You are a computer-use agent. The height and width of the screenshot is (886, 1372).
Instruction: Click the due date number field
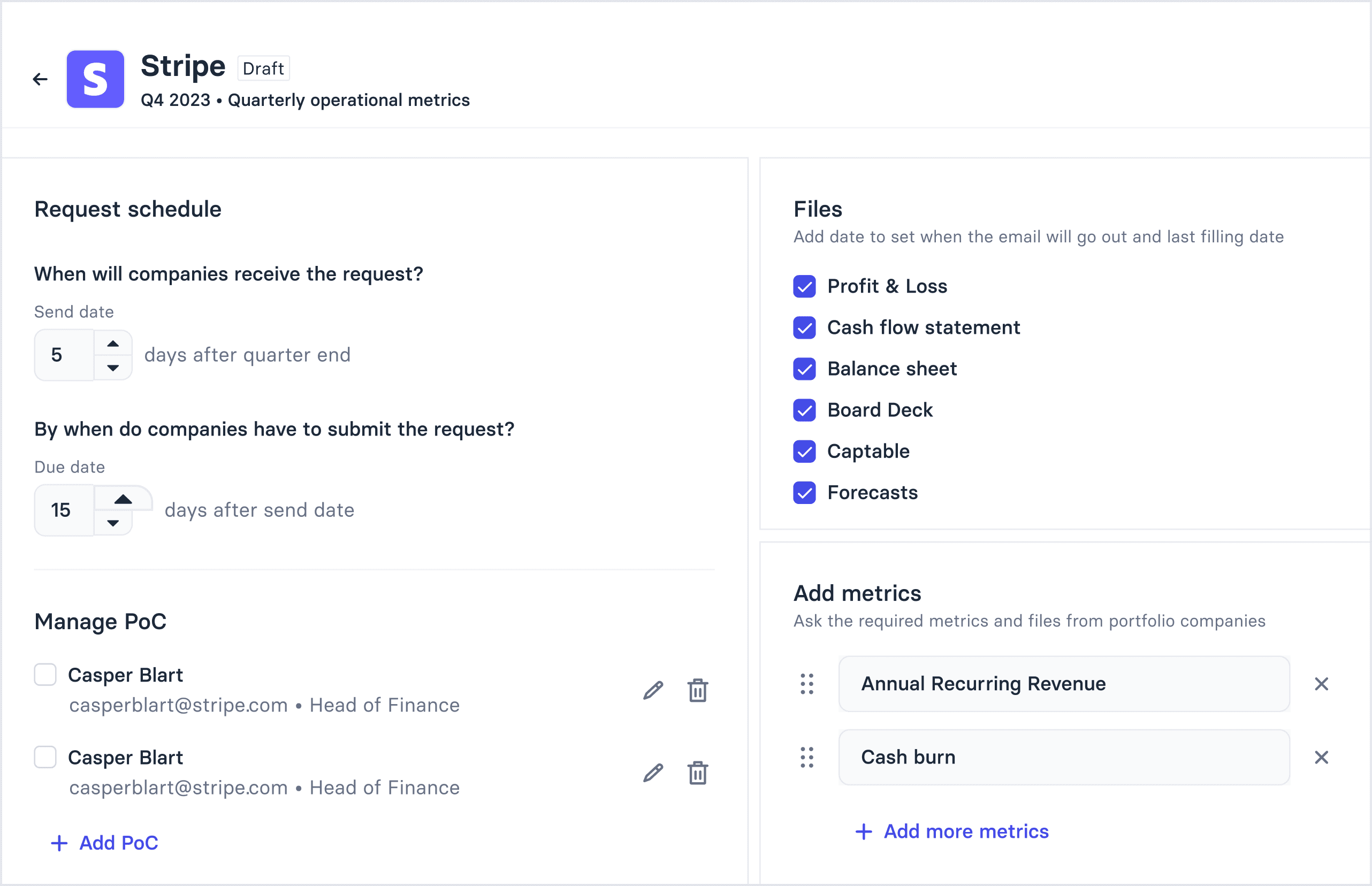pos(64,510)
